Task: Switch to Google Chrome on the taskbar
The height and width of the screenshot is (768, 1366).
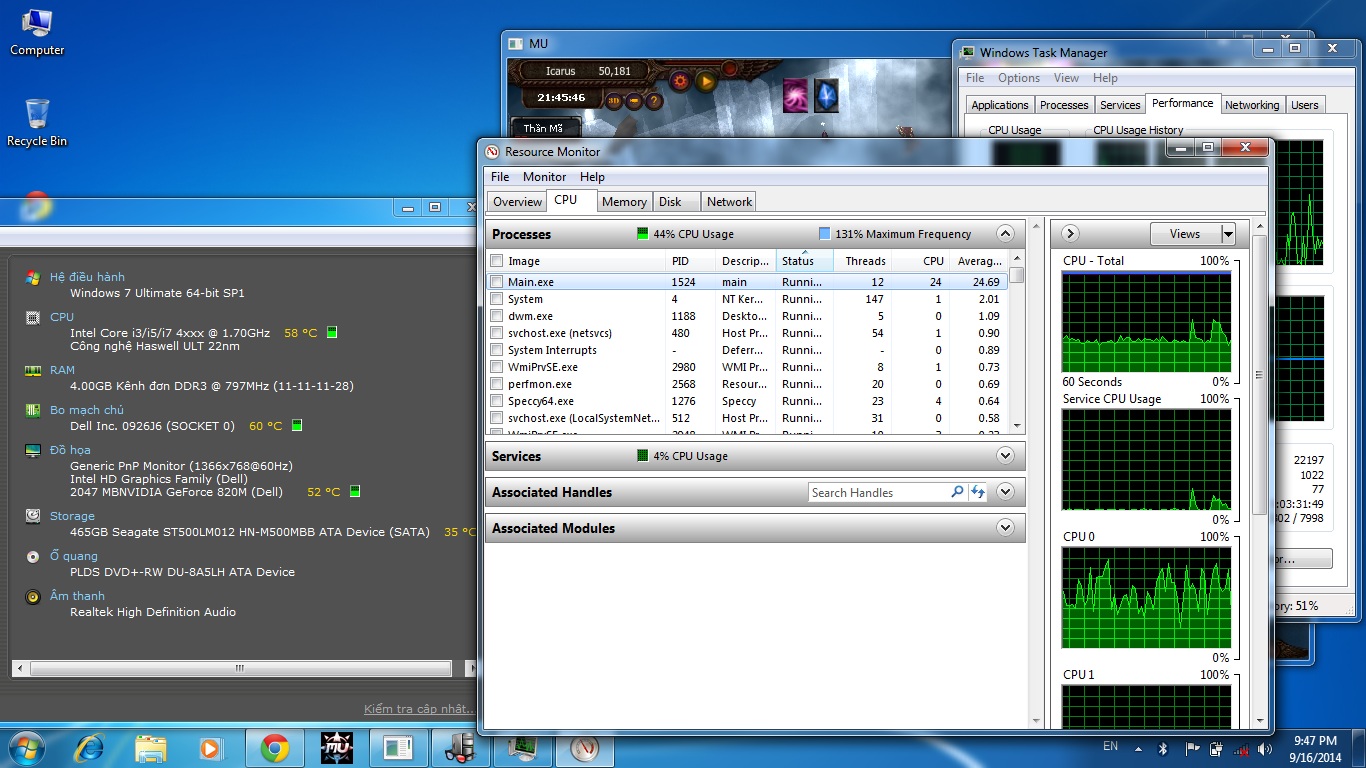Action: [x=275, y=747]
